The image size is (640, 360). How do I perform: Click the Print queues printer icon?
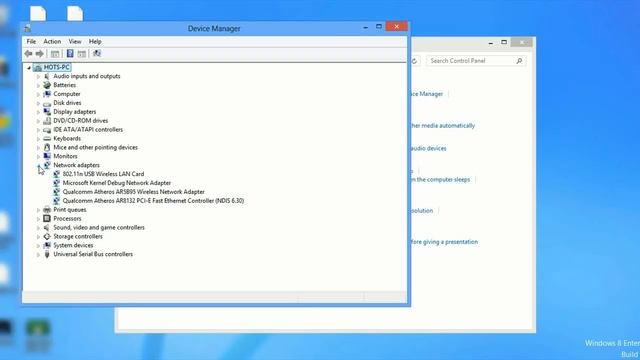[47, 210]
